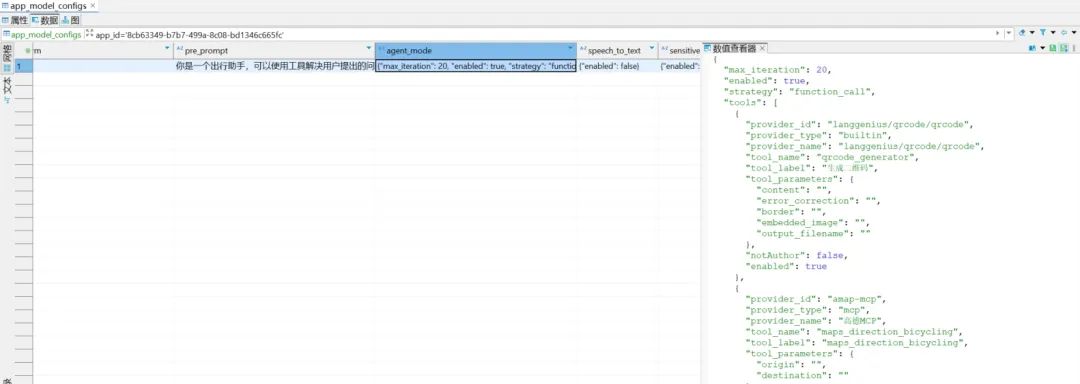Open the pre_prompt column filter dropdown
Viewport: 1080px width, 384px height.
[368, 48]
